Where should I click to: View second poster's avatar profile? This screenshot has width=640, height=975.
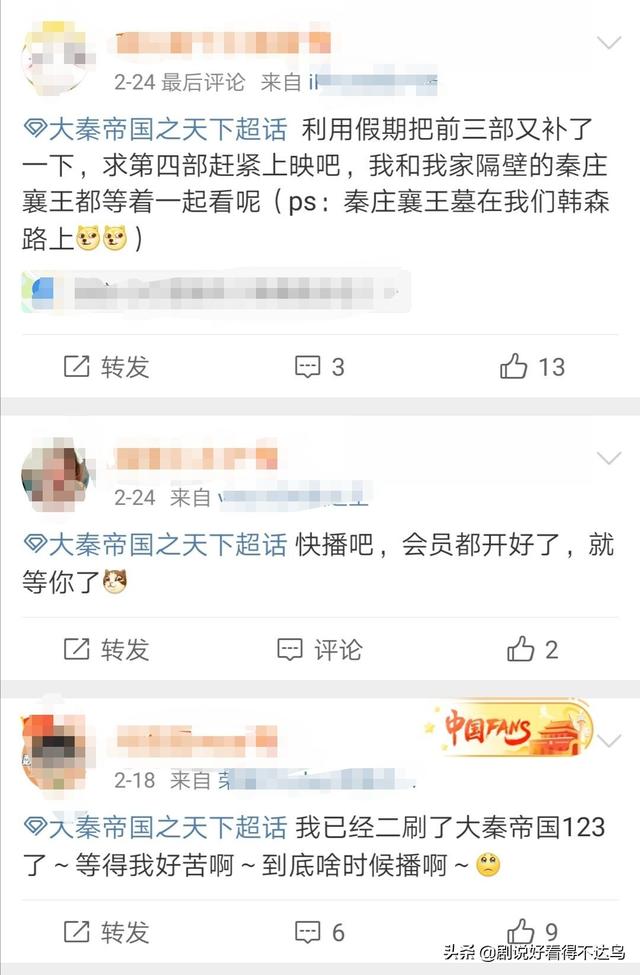point(56,475)
